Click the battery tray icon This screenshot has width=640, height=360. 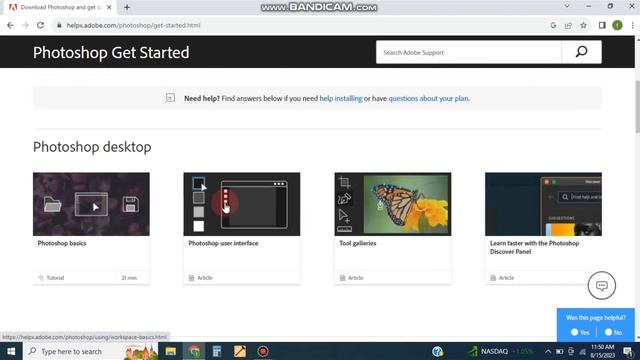[560, 351]
